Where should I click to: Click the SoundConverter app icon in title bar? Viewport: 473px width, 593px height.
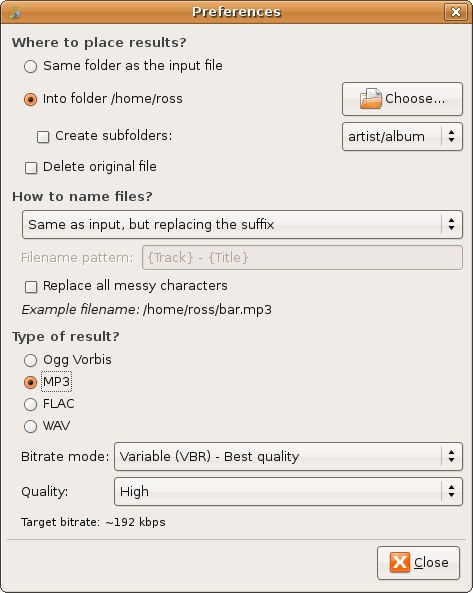pos(15,12)
